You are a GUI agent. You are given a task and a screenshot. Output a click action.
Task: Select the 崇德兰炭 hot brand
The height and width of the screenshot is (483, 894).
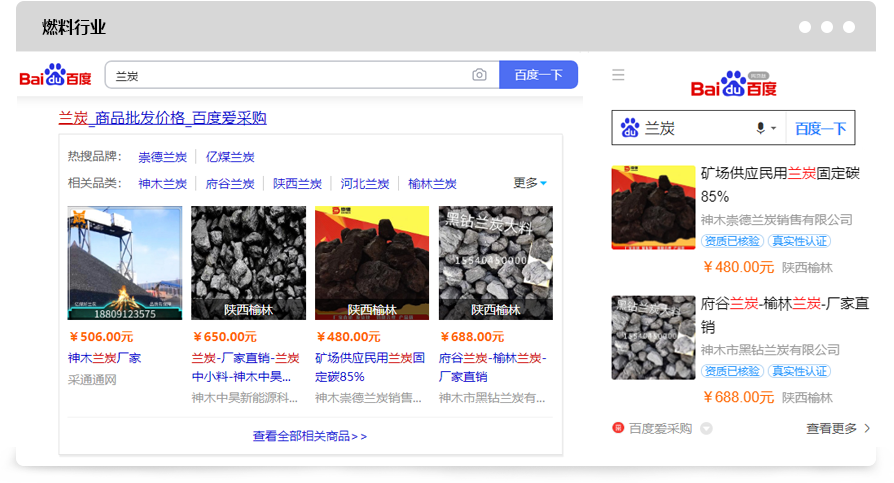point(162,157)
